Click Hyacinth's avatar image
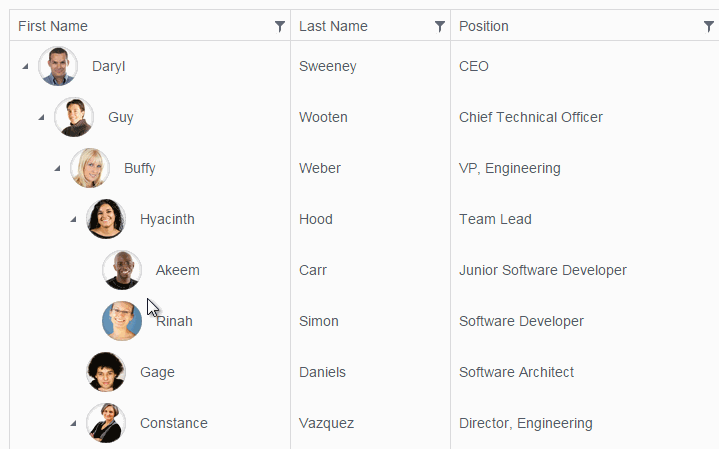This screenshot has height=449, width=719. [x=106, y=219]
